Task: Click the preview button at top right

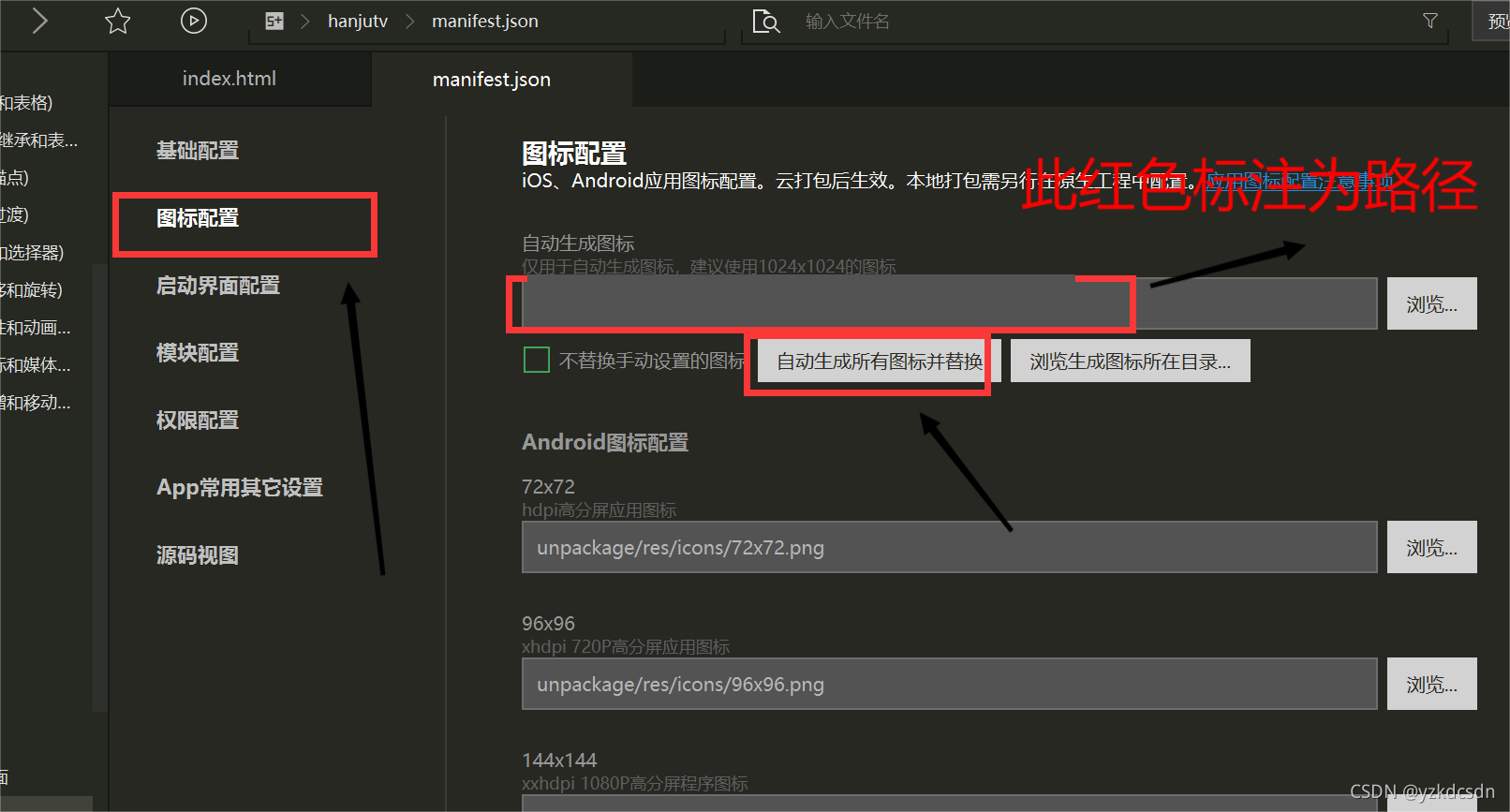Action: [1493, 21]
